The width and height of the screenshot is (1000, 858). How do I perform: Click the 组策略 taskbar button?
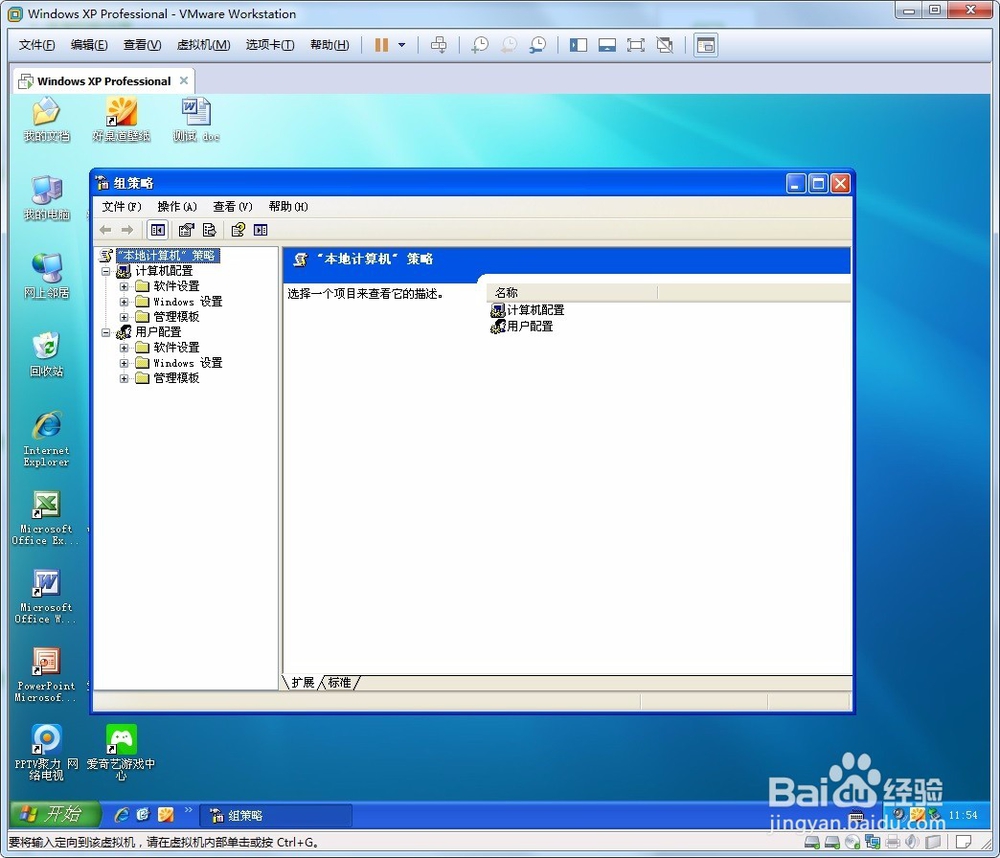[276, 815]
